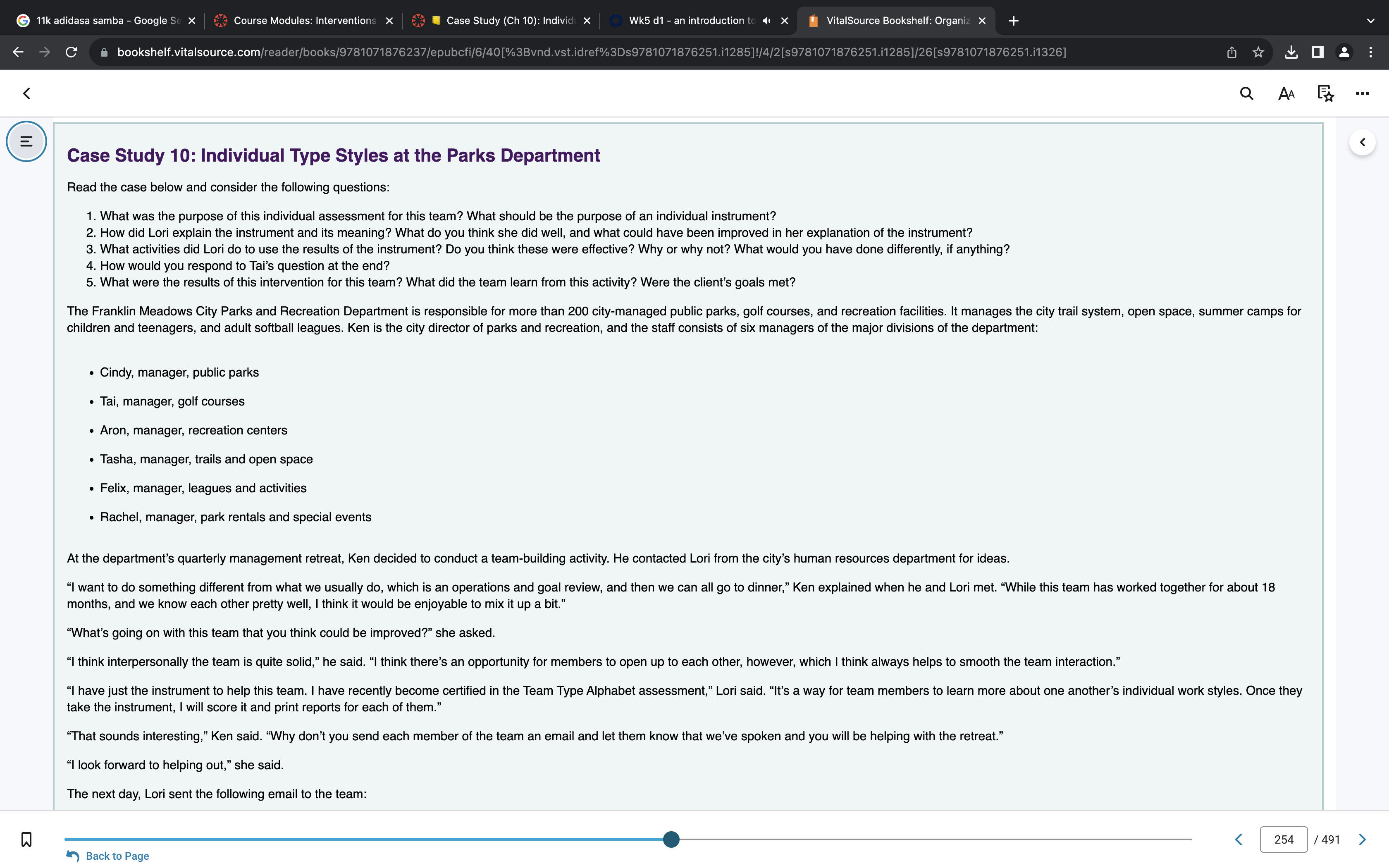This screenshot has height=868, width=1389.
Task: Click the reader back arrow icon
Action: tap(26, 93)
